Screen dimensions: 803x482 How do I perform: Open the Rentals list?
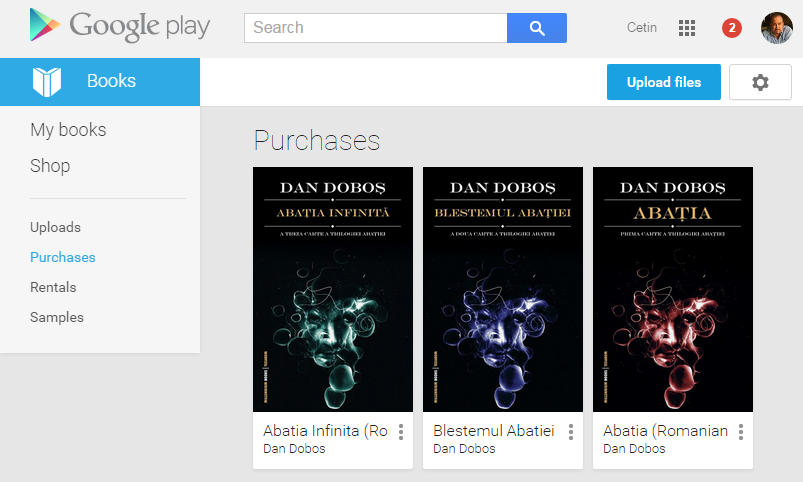pyautogui.click(x=53, y=287)
